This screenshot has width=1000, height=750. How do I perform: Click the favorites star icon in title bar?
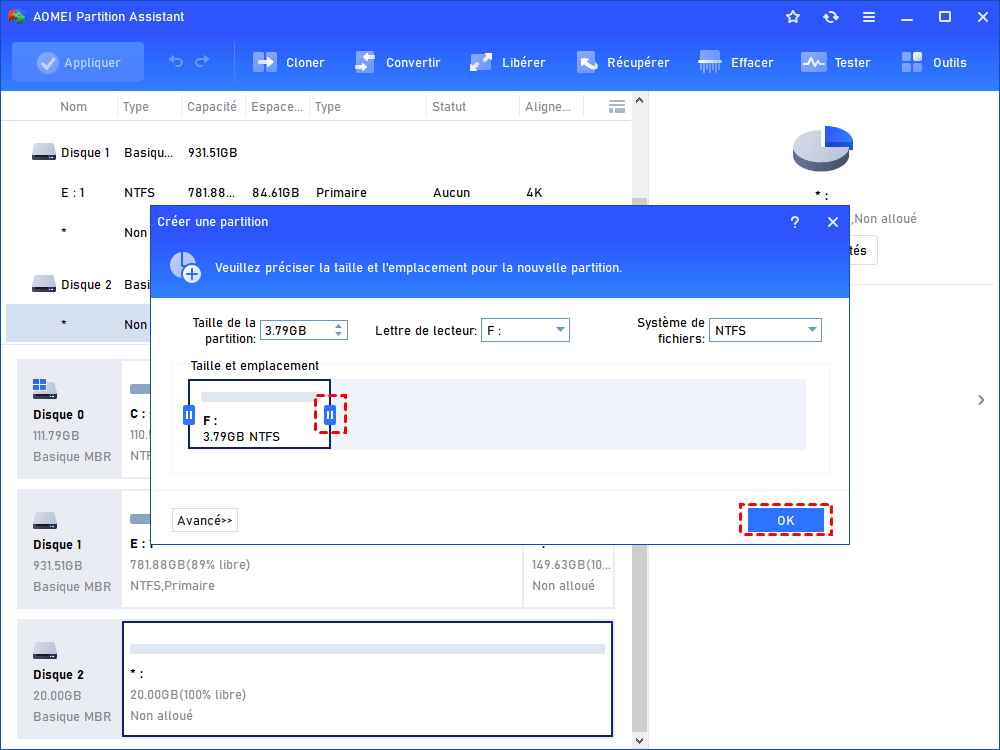coord(793,17)
